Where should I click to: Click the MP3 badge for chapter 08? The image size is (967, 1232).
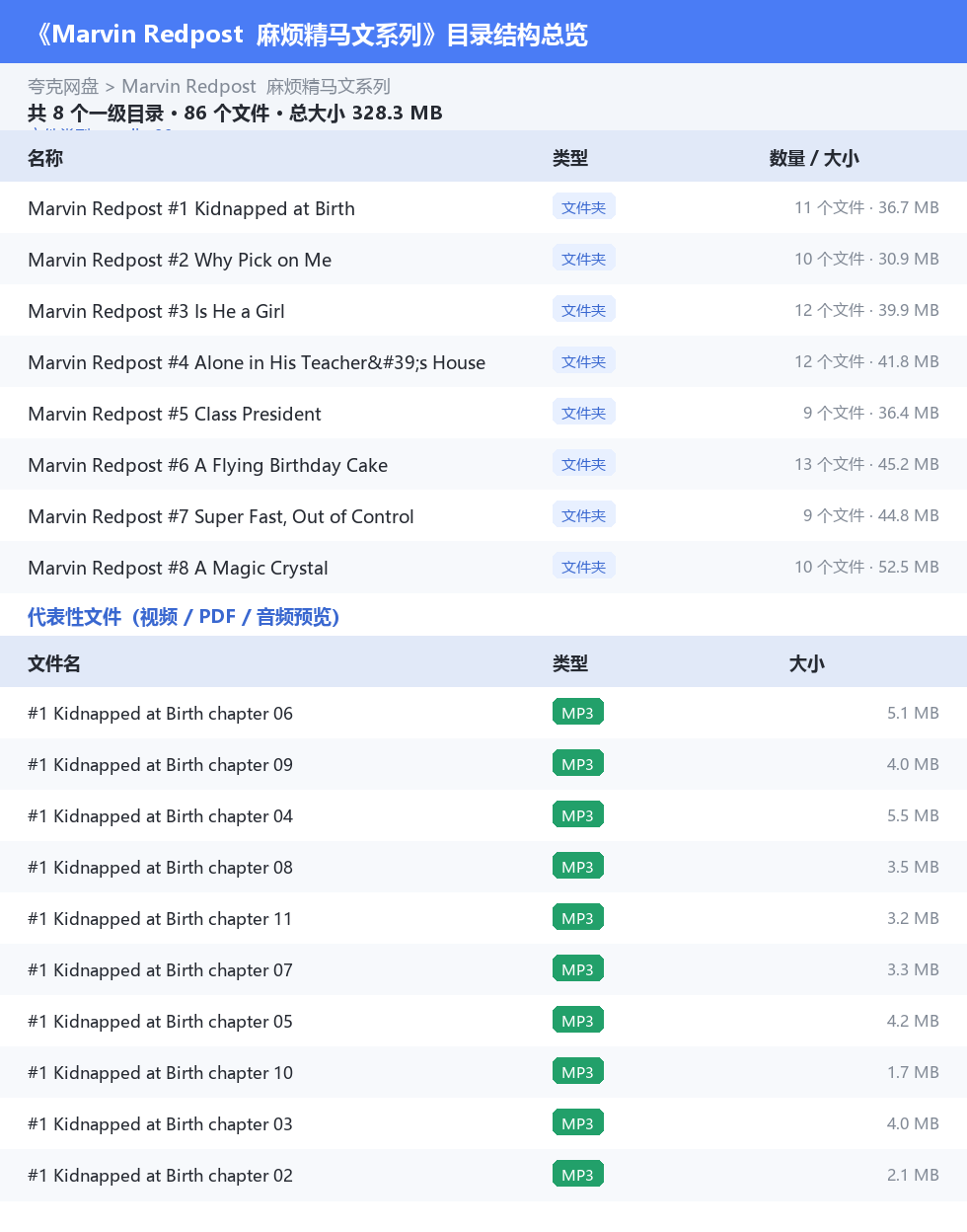coord(578,867)
